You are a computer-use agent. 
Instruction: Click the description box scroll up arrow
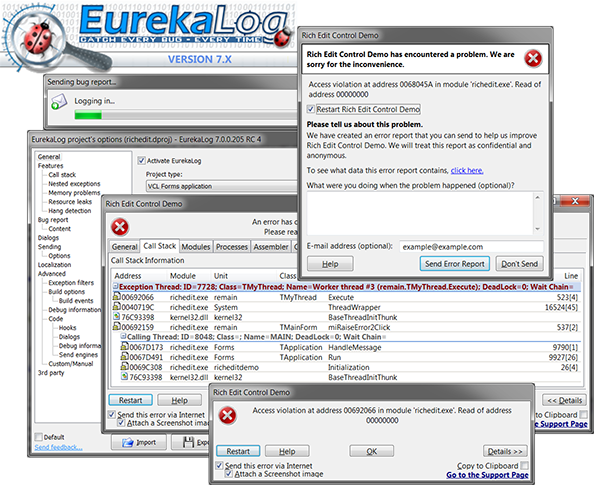537,197
